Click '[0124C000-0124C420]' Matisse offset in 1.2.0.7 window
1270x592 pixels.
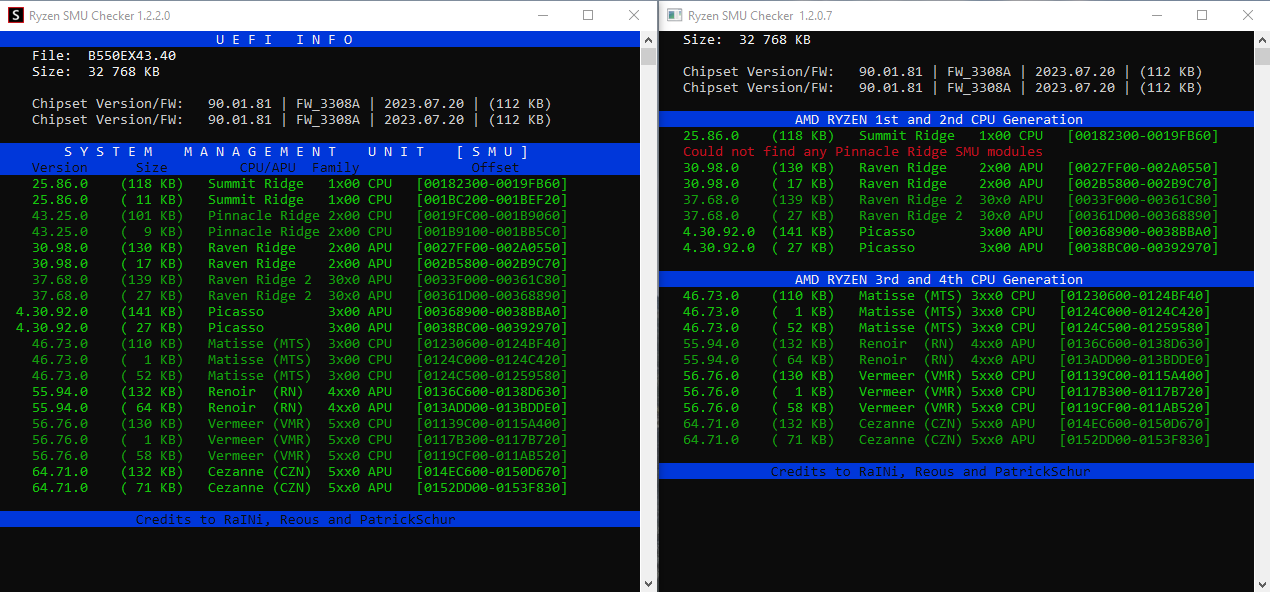[x=1135, y=312]
